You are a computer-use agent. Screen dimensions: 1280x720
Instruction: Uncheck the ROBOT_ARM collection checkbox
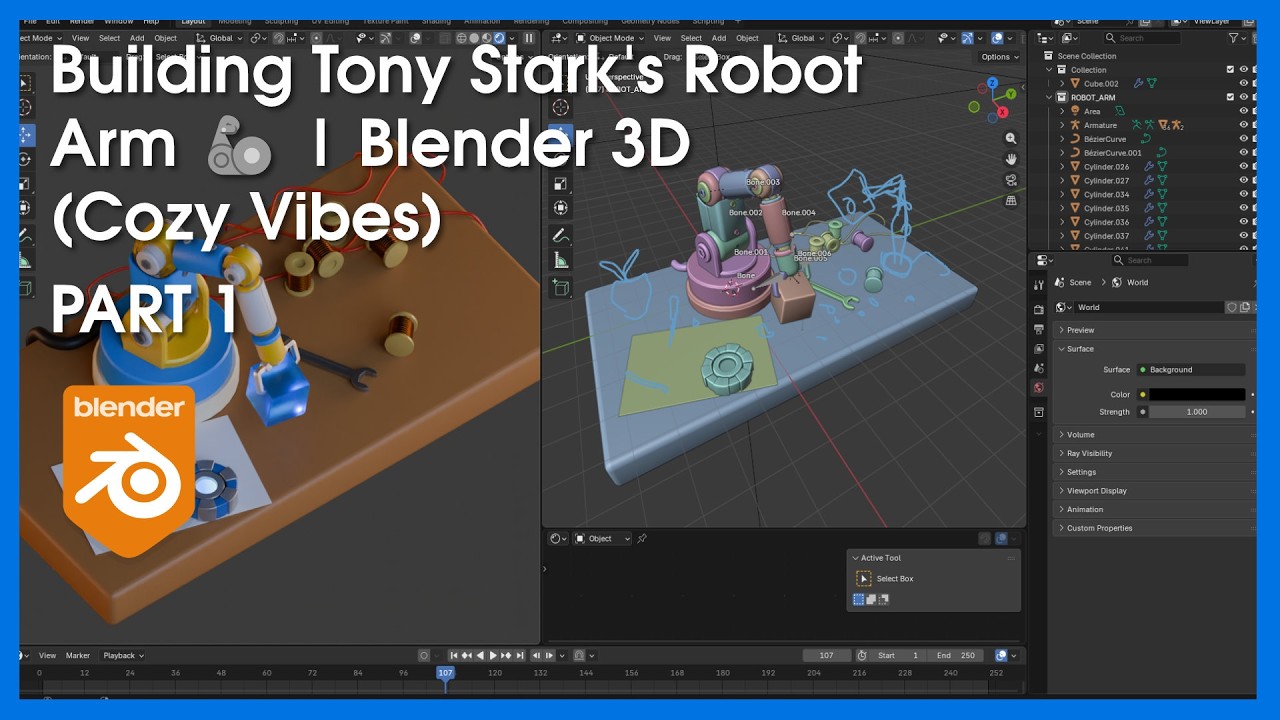tap(1230, 97)
